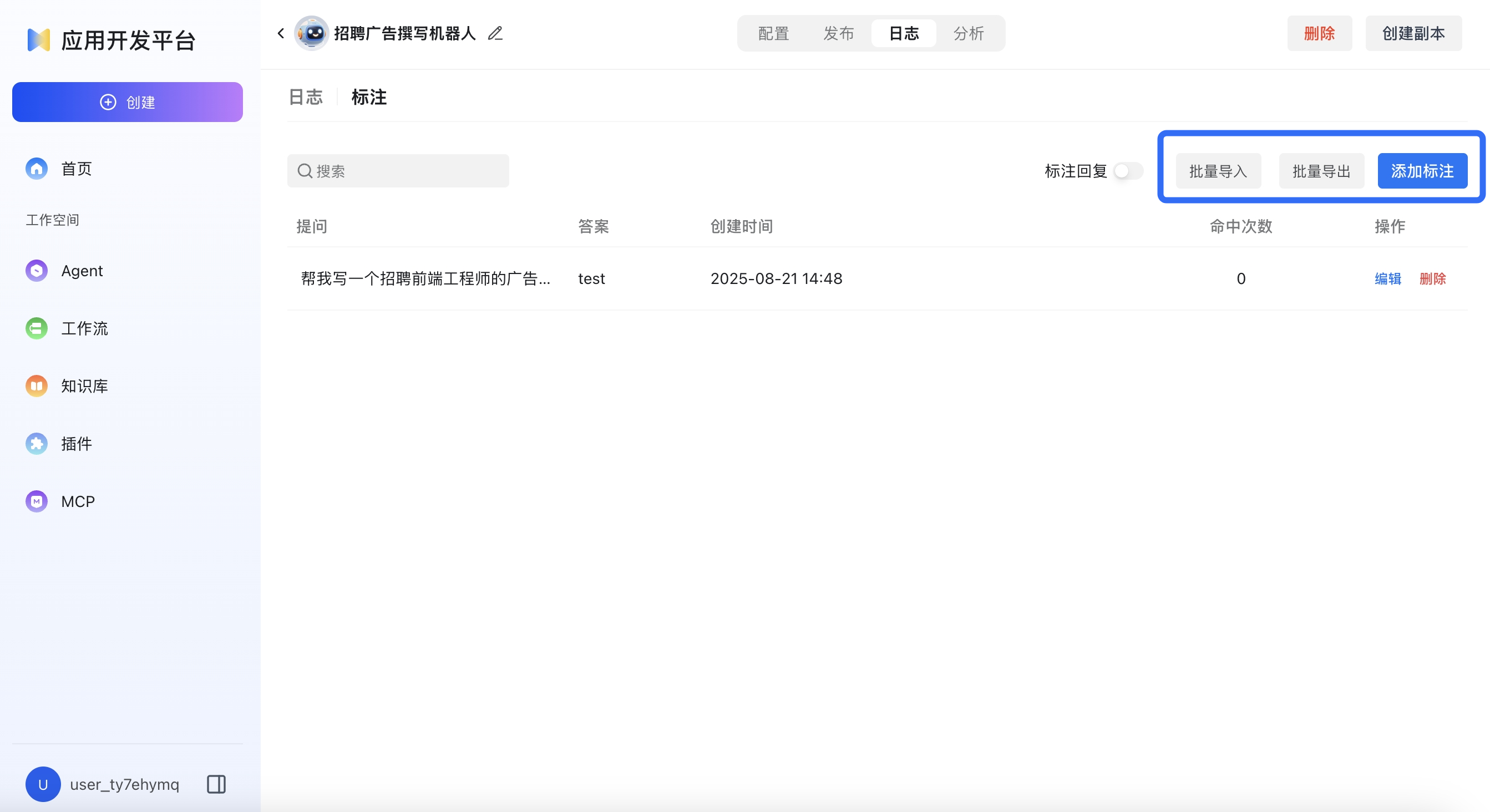Click the 添加标注 add annotation button
Screen dimensions: 1490x812
click(x=1423, y=170)
